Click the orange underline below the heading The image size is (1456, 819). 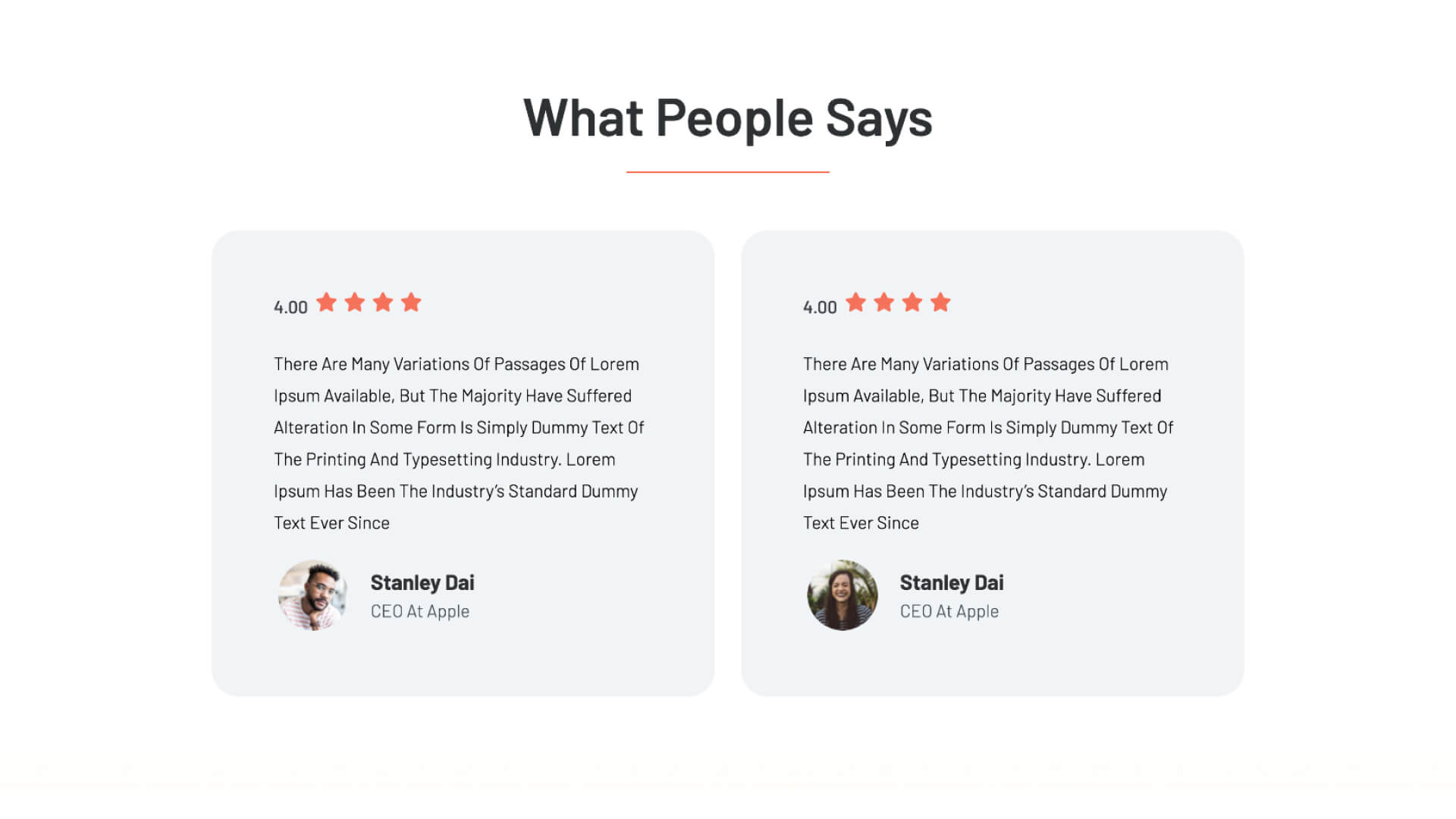[728, 172]
